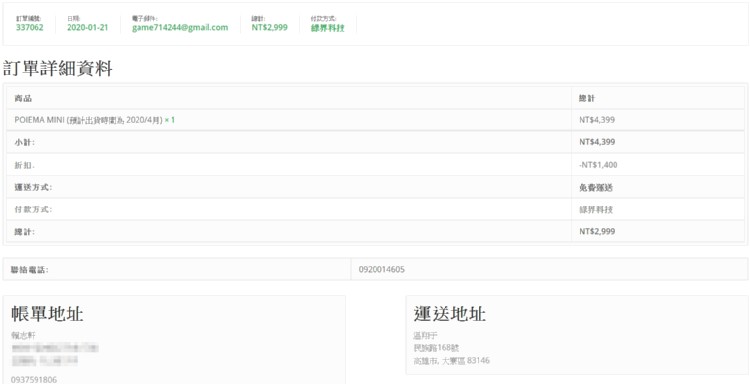Click the 運送地址 heading
Image resolution: width=750 pixels, height=384 pixels.
450,314
